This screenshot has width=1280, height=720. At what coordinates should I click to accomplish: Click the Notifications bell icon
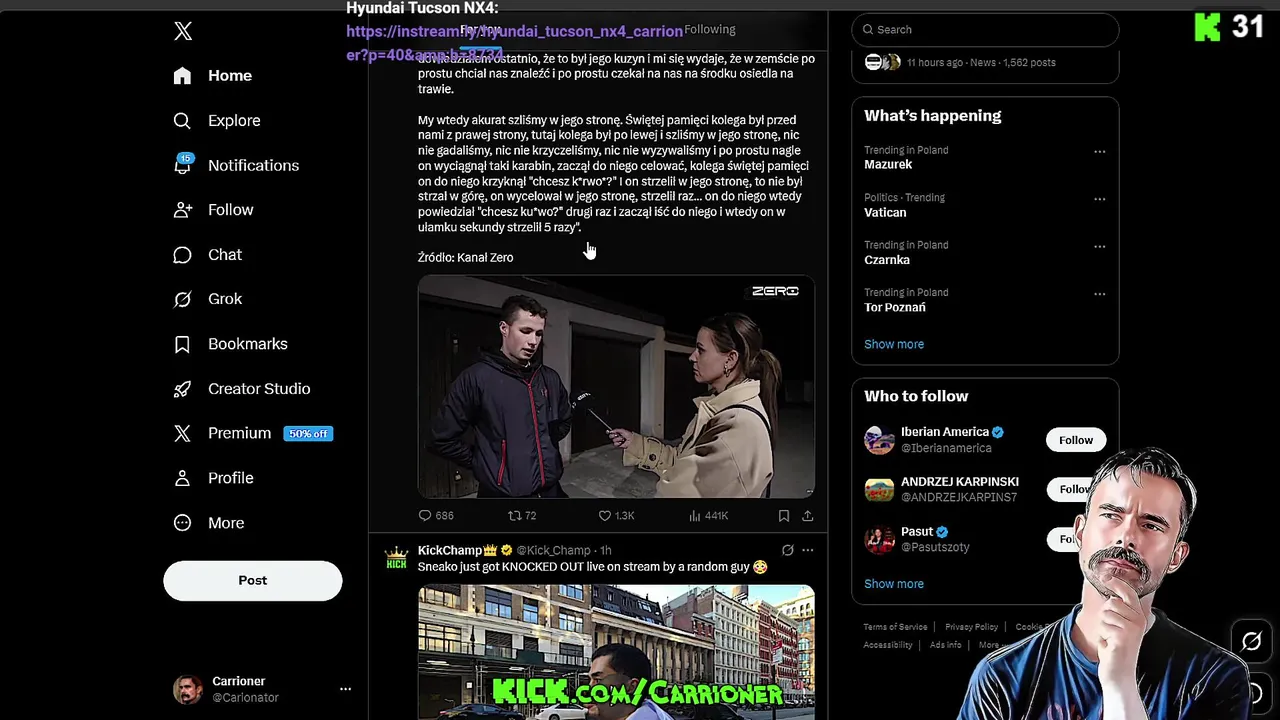pos(182,166)
